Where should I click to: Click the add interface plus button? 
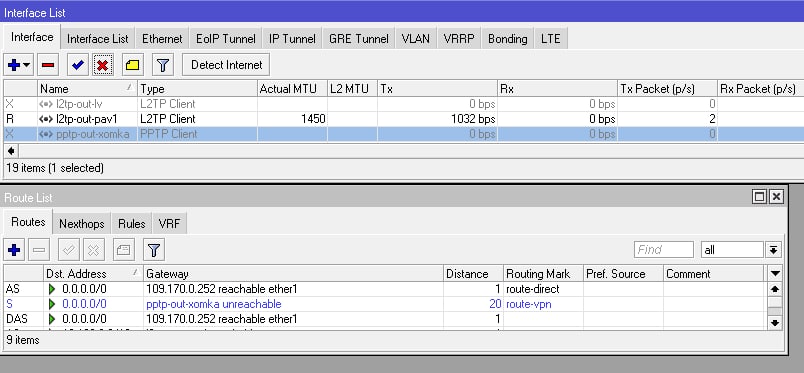pos(14,65)
